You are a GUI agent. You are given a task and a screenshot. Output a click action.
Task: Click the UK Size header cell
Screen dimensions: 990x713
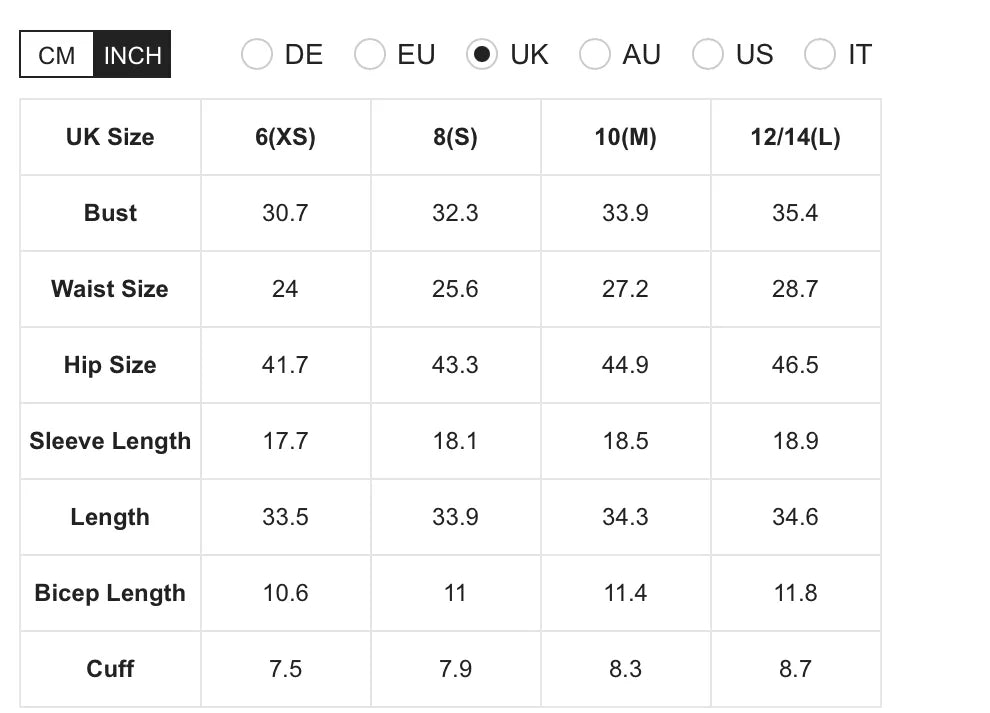pyautogui.click(x=110, y=137)
